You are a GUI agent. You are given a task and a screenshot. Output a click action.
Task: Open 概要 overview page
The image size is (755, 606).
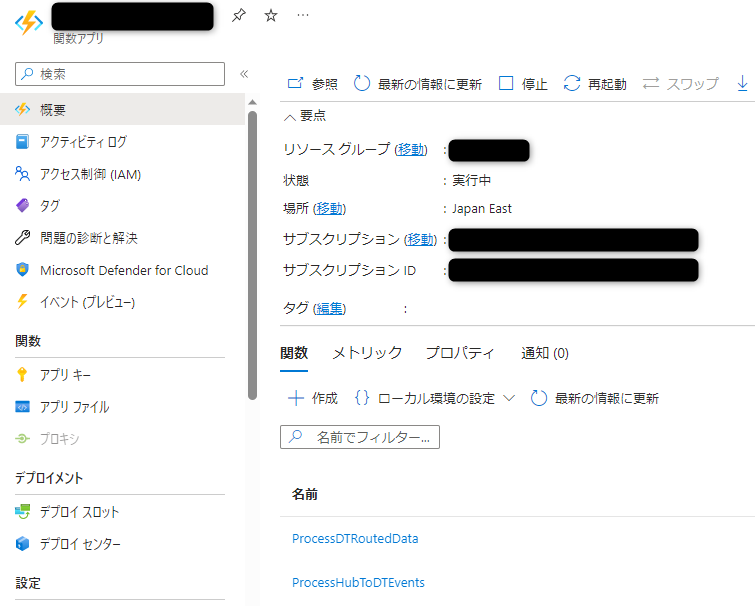[122, 110]
